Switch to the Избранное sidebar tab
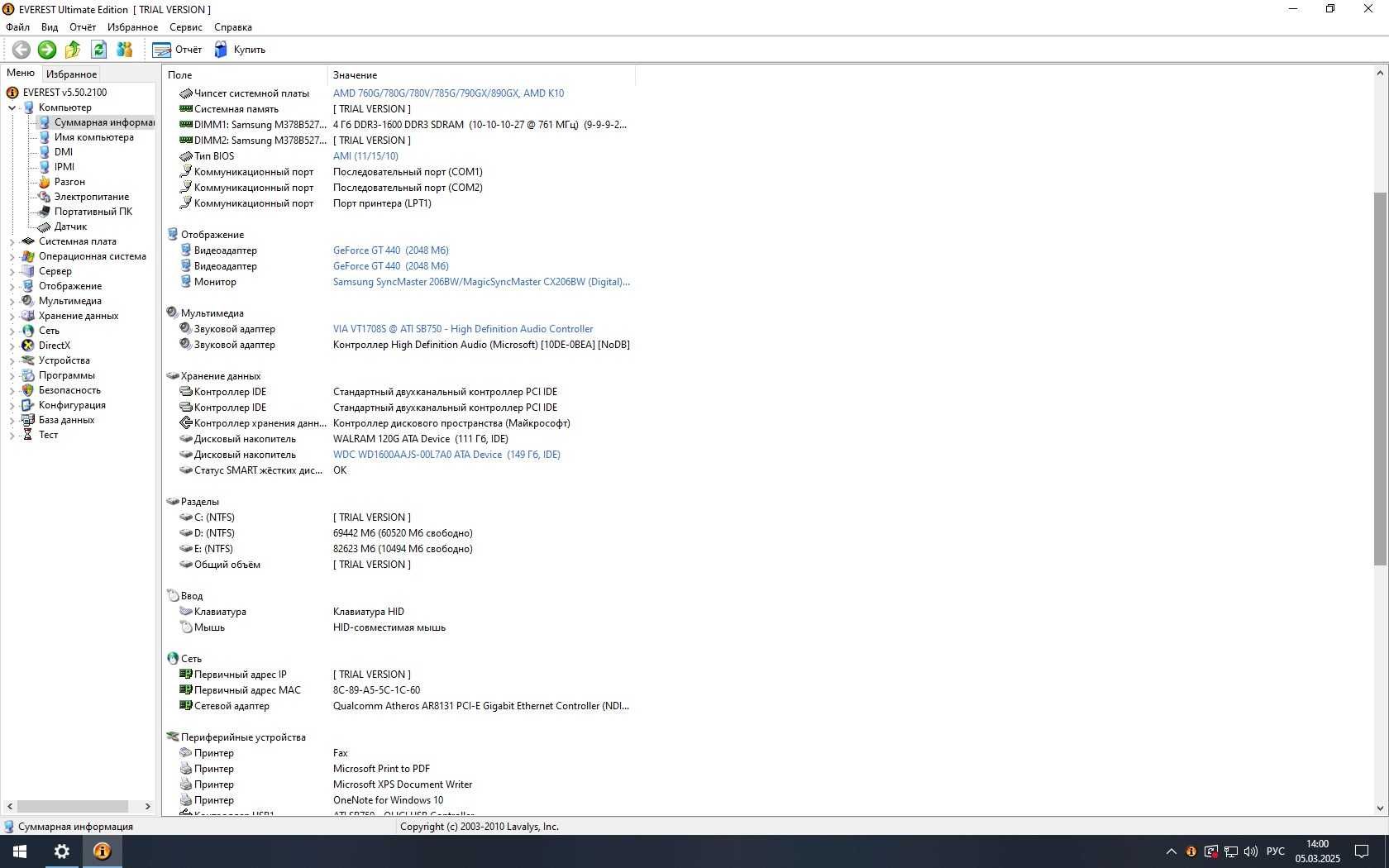The height and width of the screenshot is (868, 1389). coord(71,74)
